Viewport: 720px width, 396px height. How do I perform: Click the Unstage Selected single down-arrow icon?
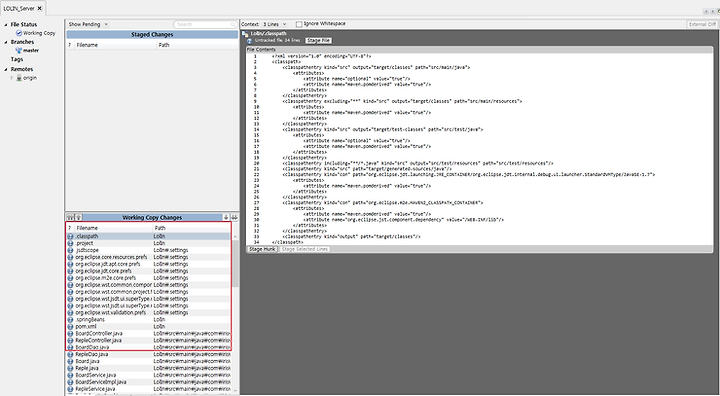click(x=226, y=217)
